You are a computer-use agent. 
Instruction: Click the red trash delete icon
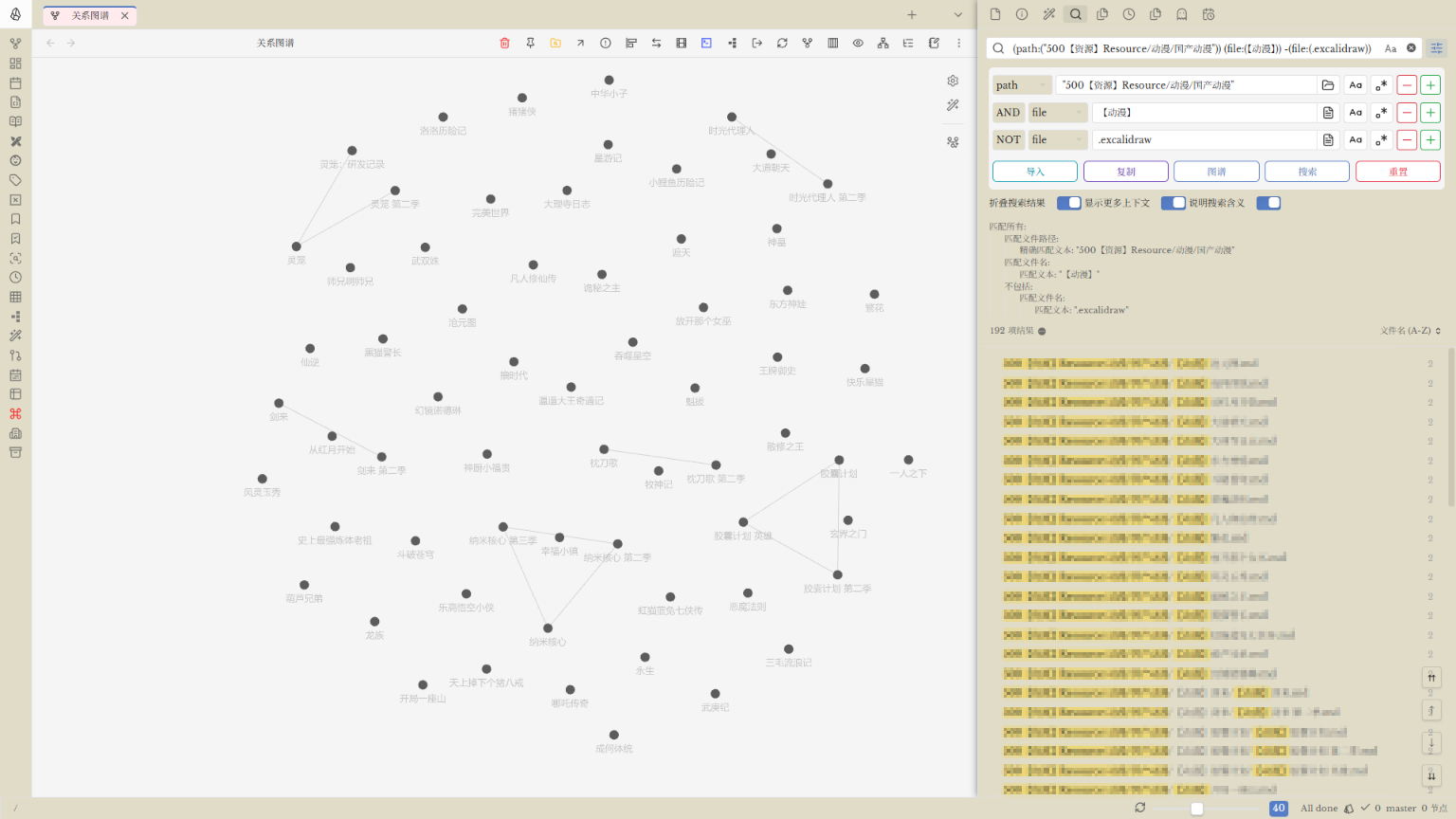pyautogui.click(x=504, y=43)
